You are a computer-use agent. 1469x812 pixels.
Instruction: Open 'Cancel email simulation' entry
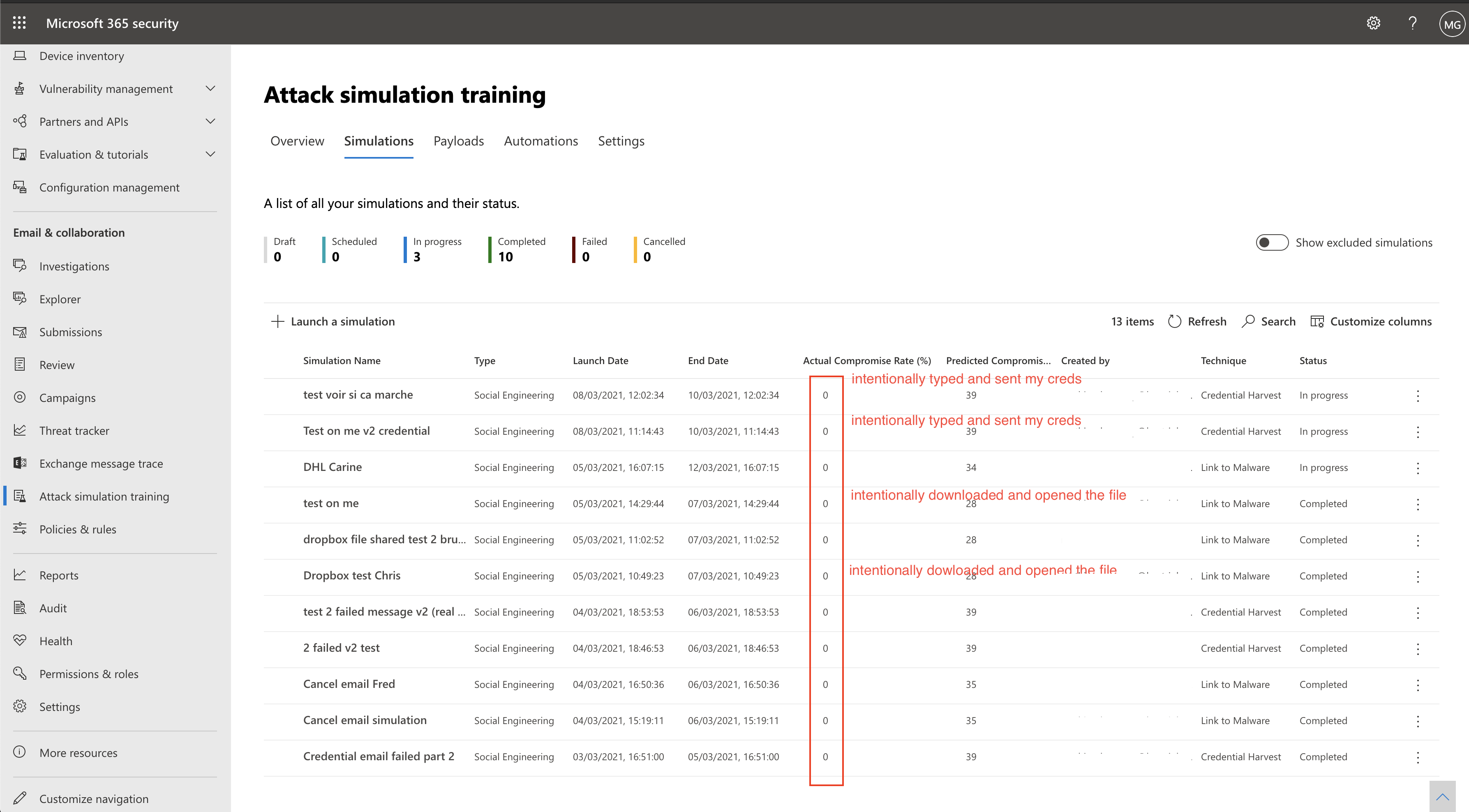365,720
